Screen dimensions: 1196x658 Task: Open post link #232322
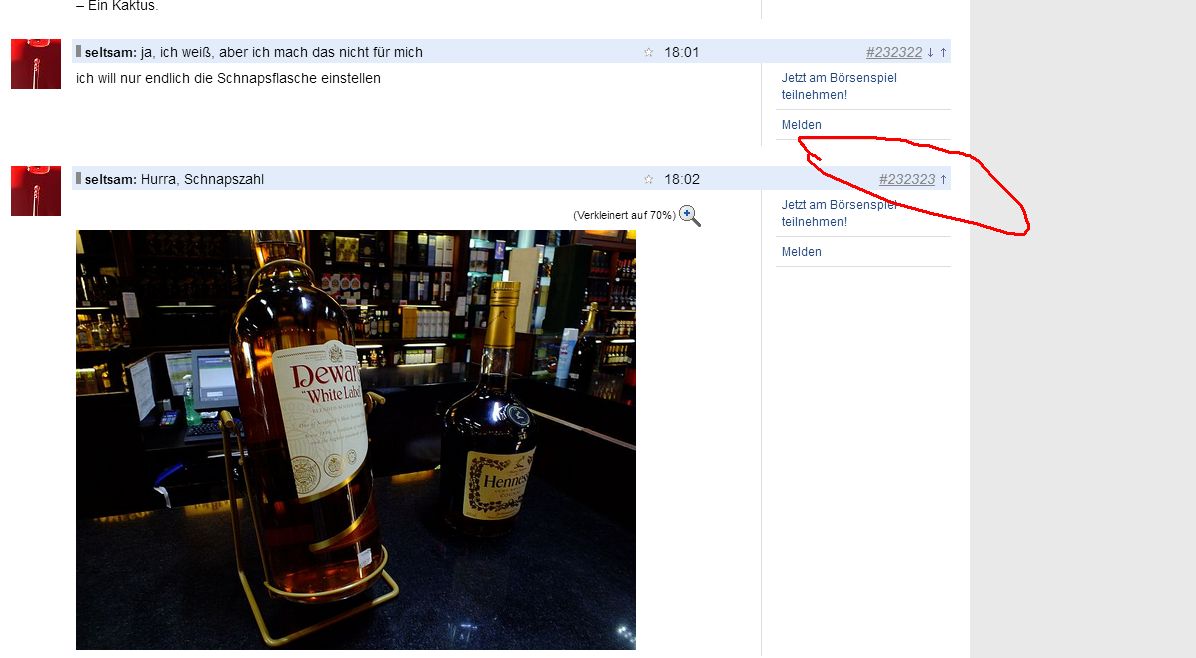(894, 53)
